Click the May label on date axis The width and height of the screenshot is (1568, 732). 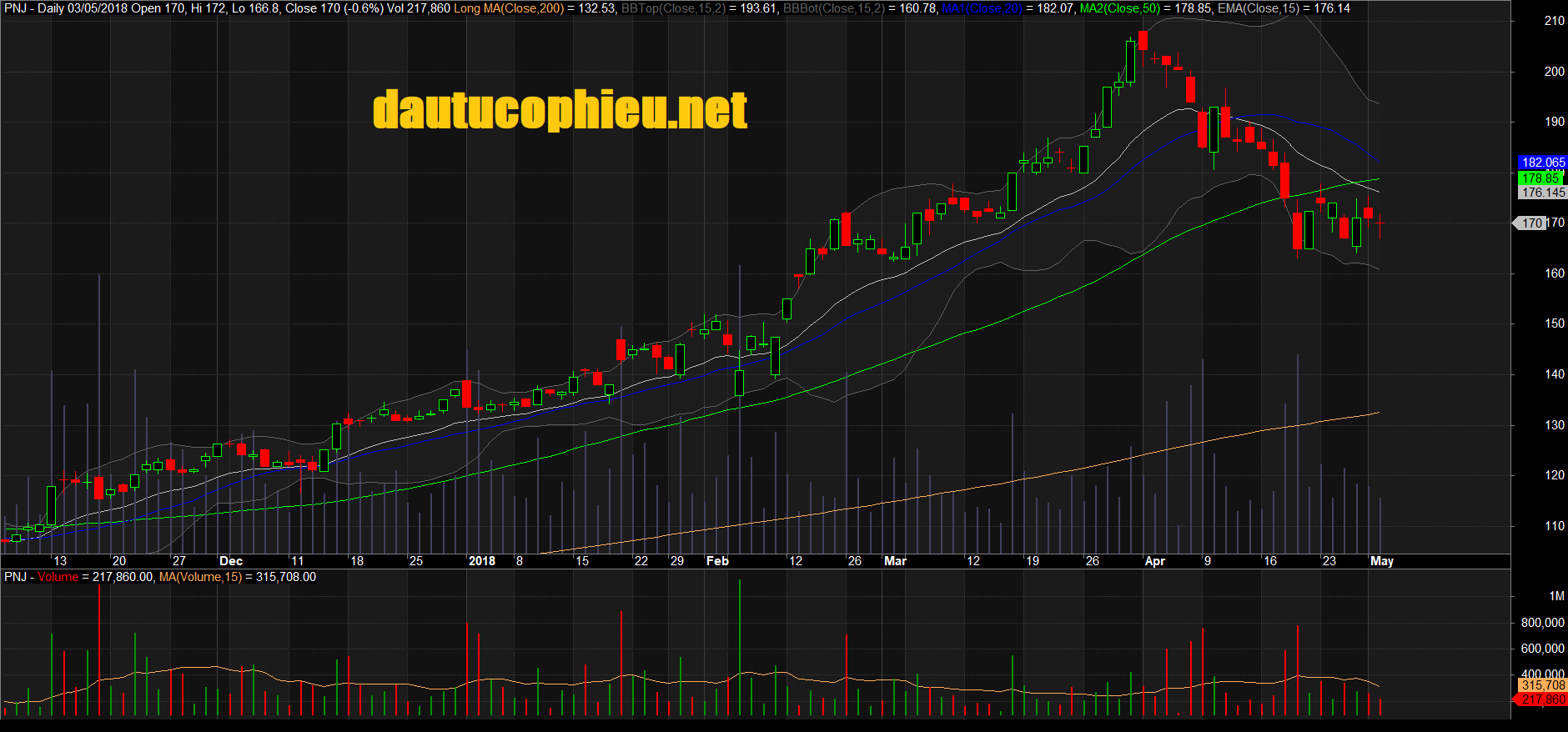point(1381,561)
